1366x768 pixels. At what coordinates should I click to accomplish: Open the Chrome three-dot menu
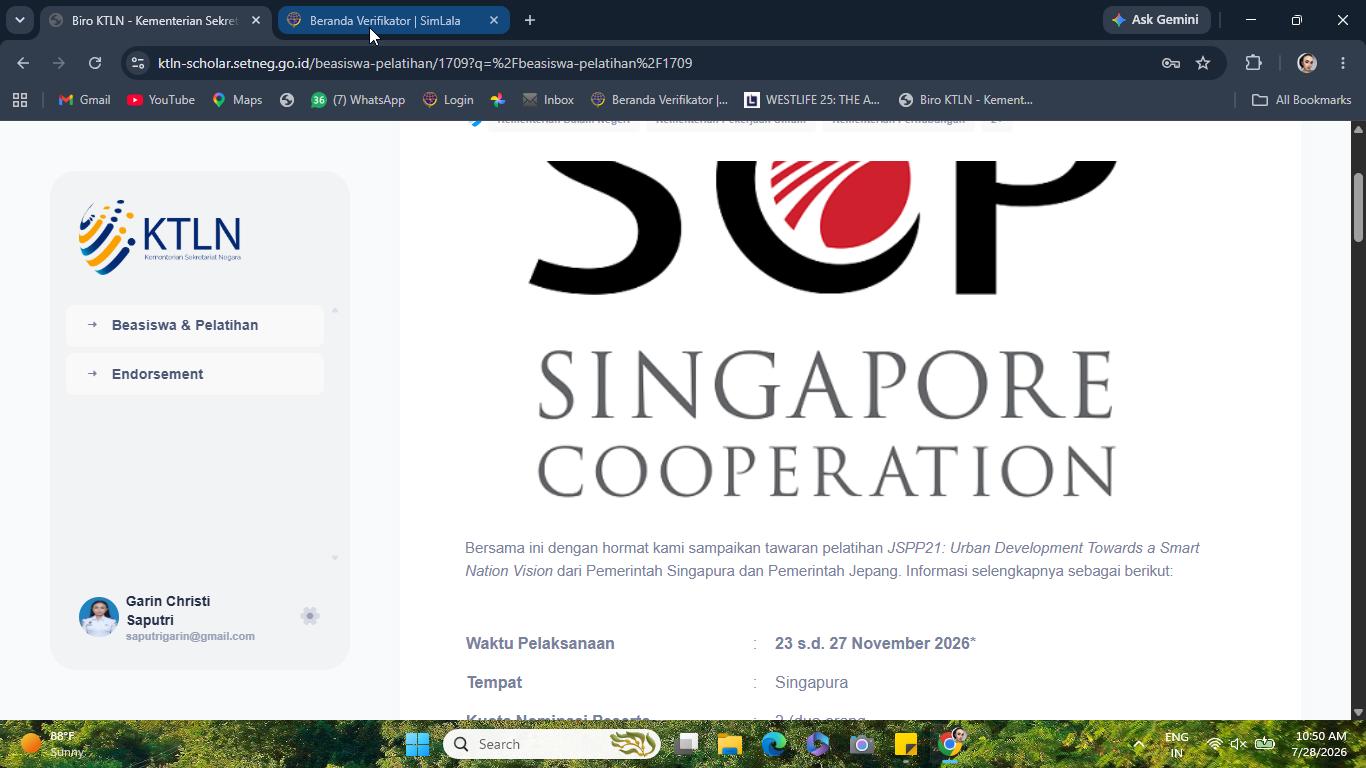pos(1343,63)
